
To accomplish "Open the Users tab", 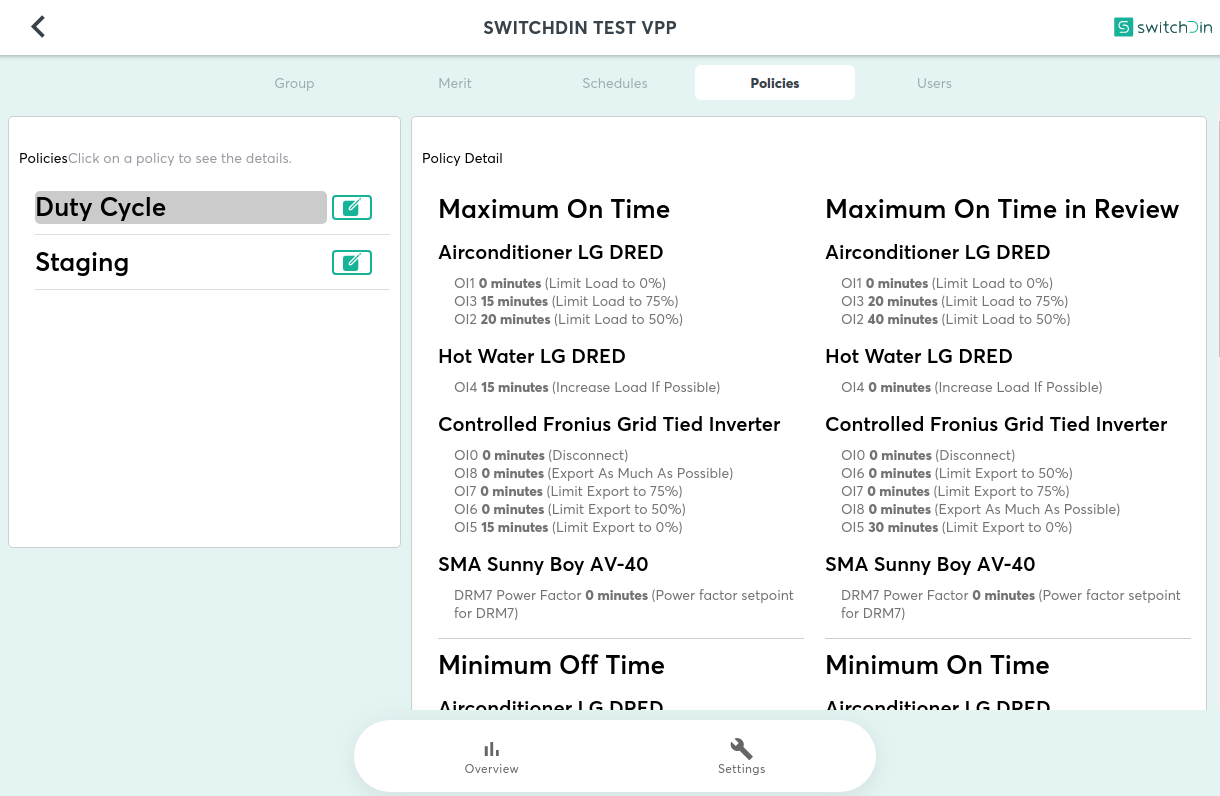I will pyautogui.click(x=935, y=83).
